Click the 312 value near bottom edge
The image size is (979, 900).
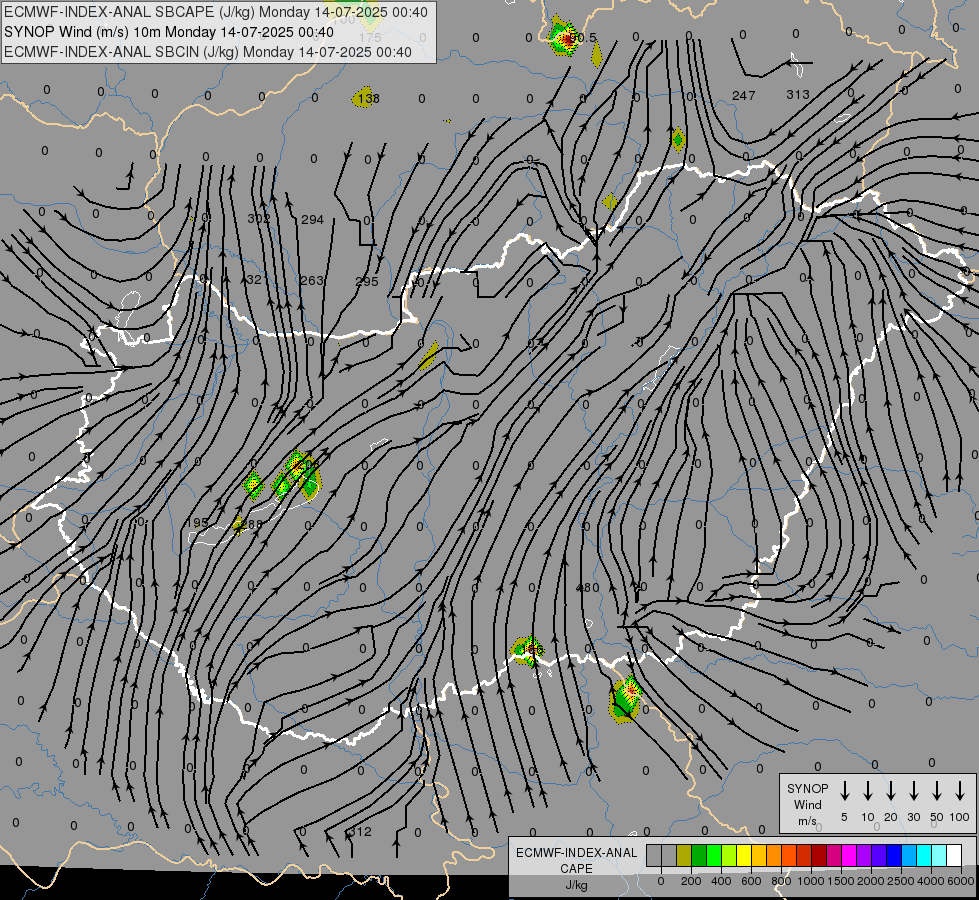(361, 831)
